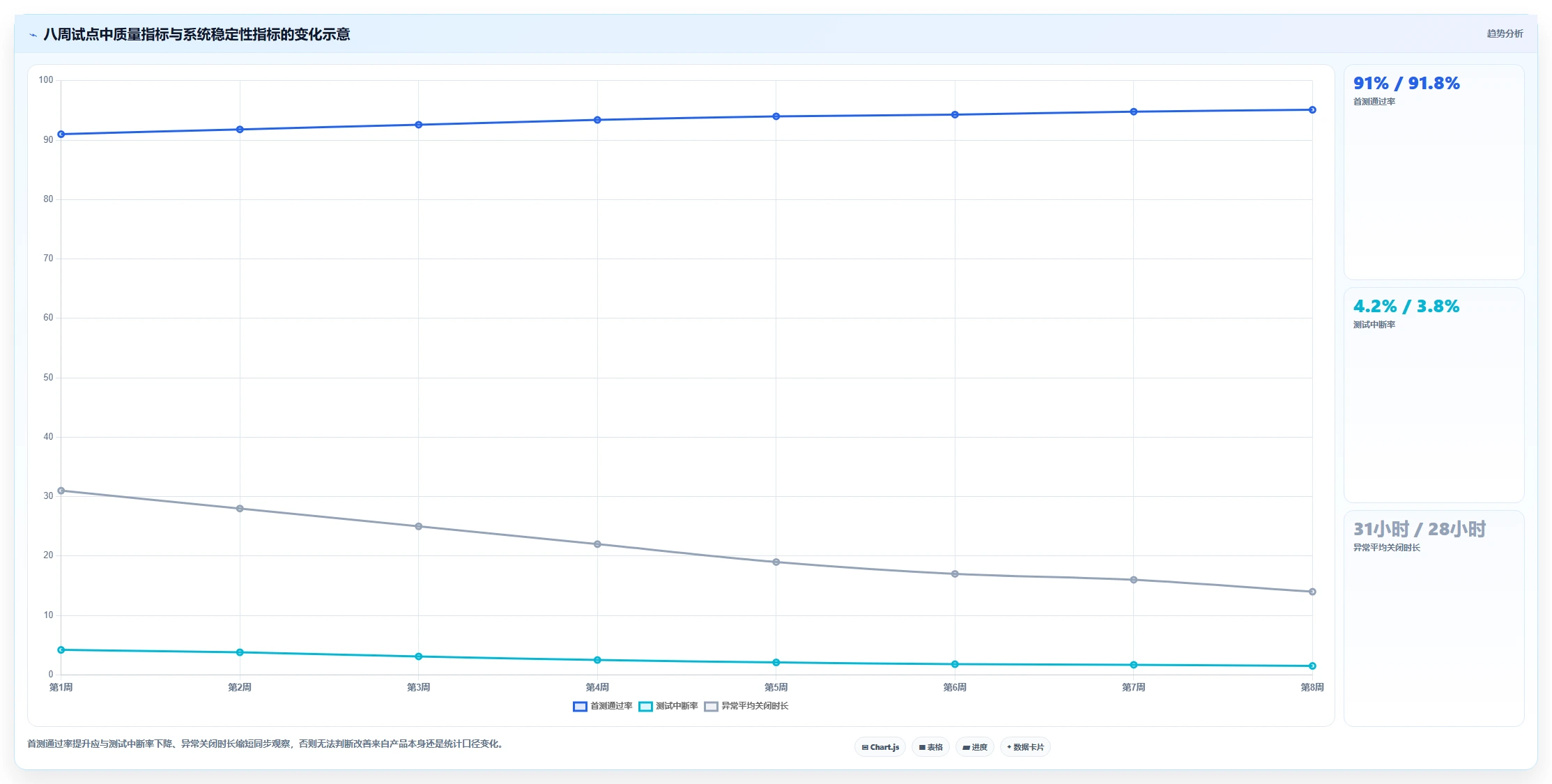The width and height of the screenshot is (1552, 784).
Task: Click the 30 y-axis tick label
Action: tap(48, 496)
